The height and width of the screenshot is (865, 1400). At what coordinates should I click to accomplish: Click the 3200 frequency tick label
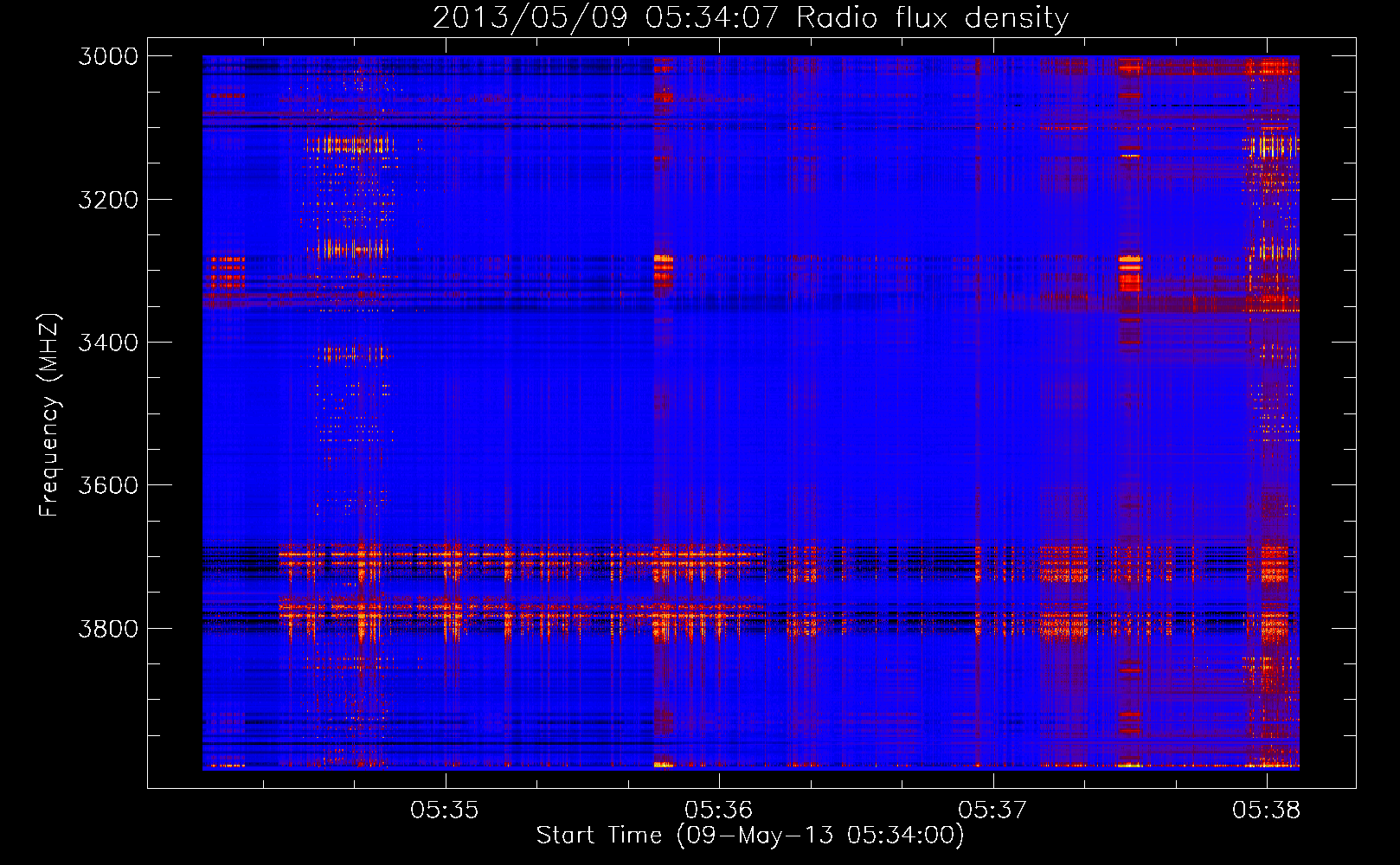pyautogui.click(x=108, y=200)
